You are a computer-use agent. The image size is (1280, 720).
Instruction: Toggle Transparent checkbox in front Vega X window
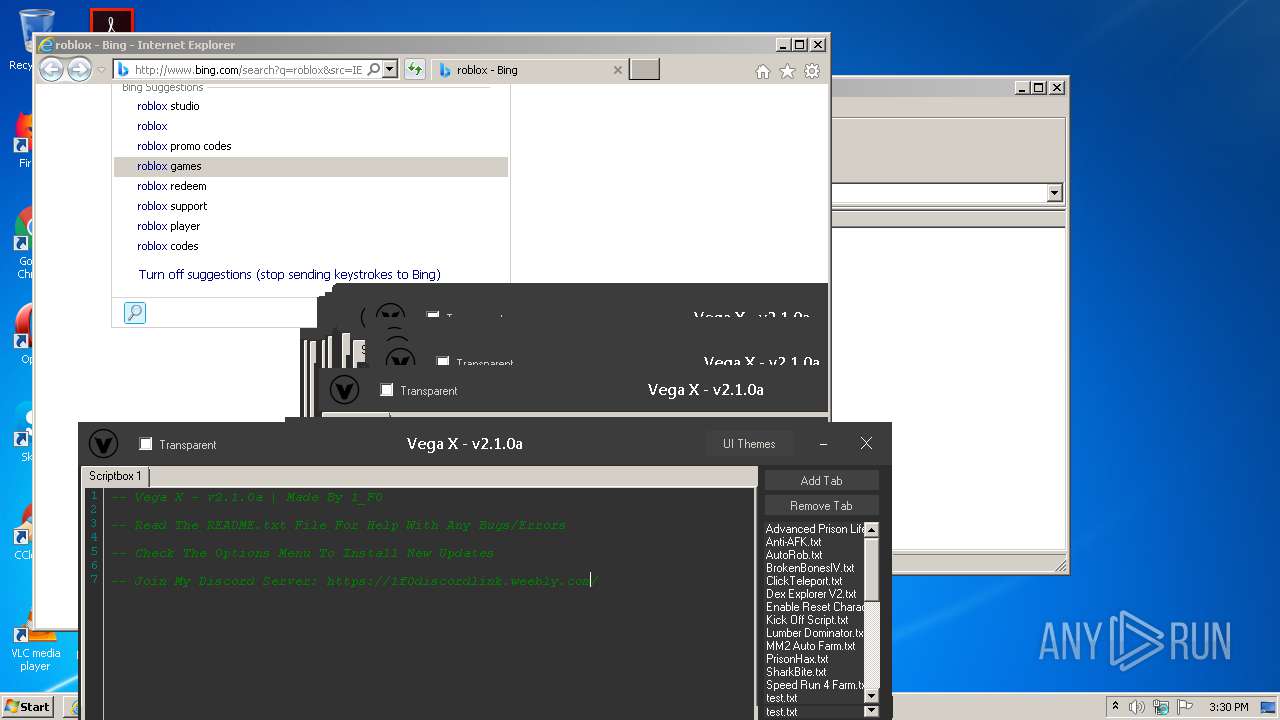point(146,444)
